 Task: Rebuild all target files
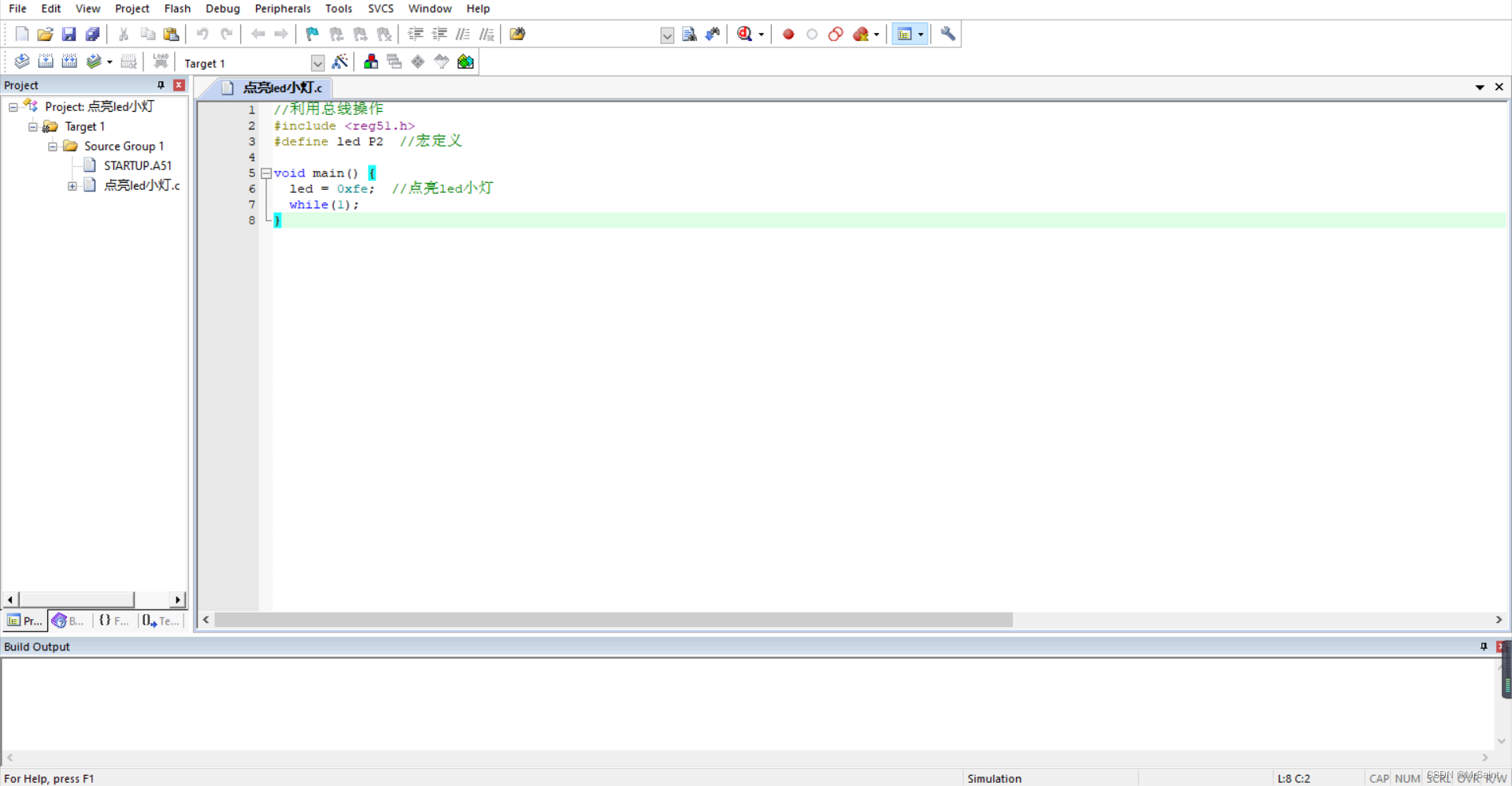(x=69, y=61)
